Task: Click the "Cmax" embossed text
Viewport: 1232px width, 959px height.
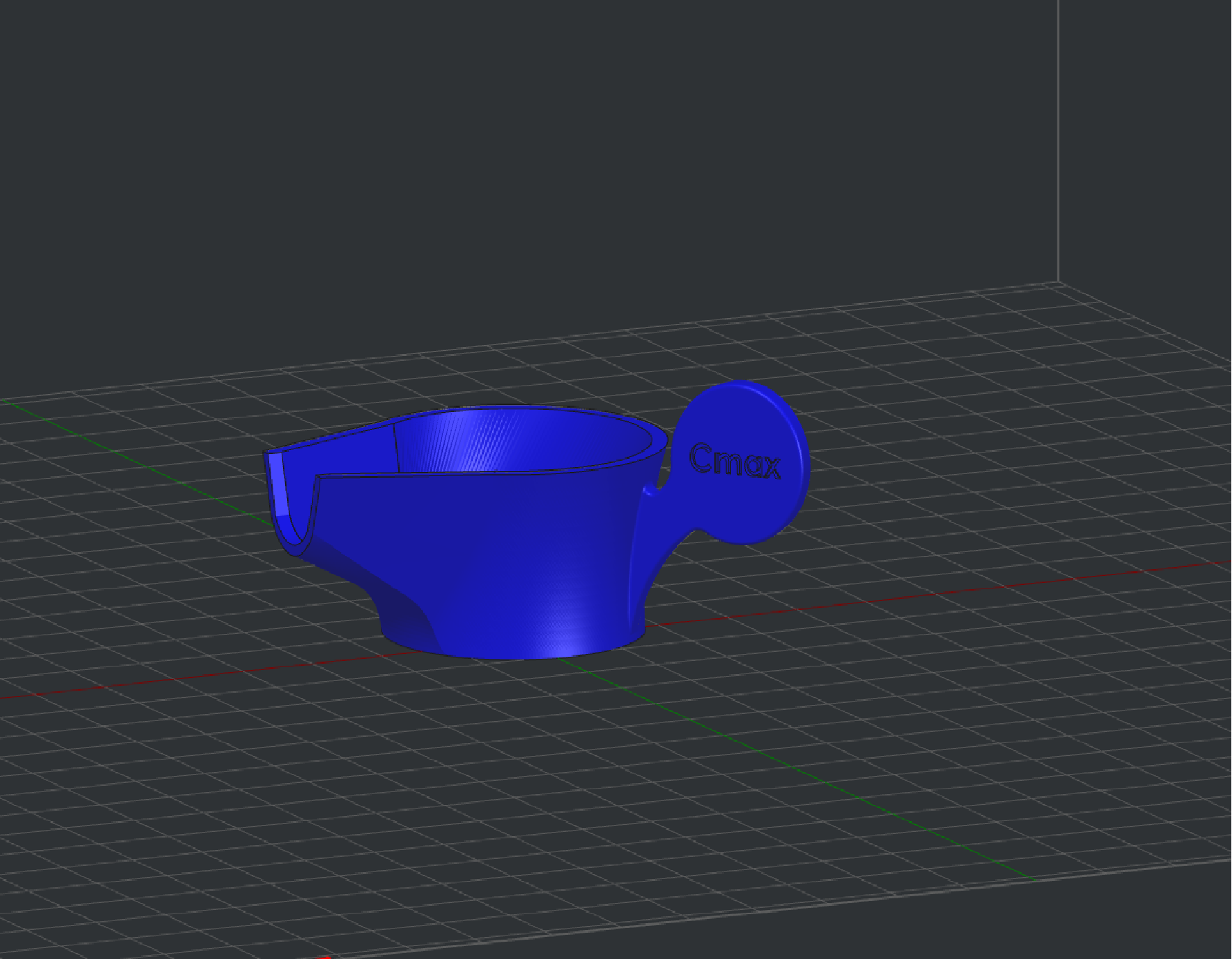Action: [x=735, y=461]
